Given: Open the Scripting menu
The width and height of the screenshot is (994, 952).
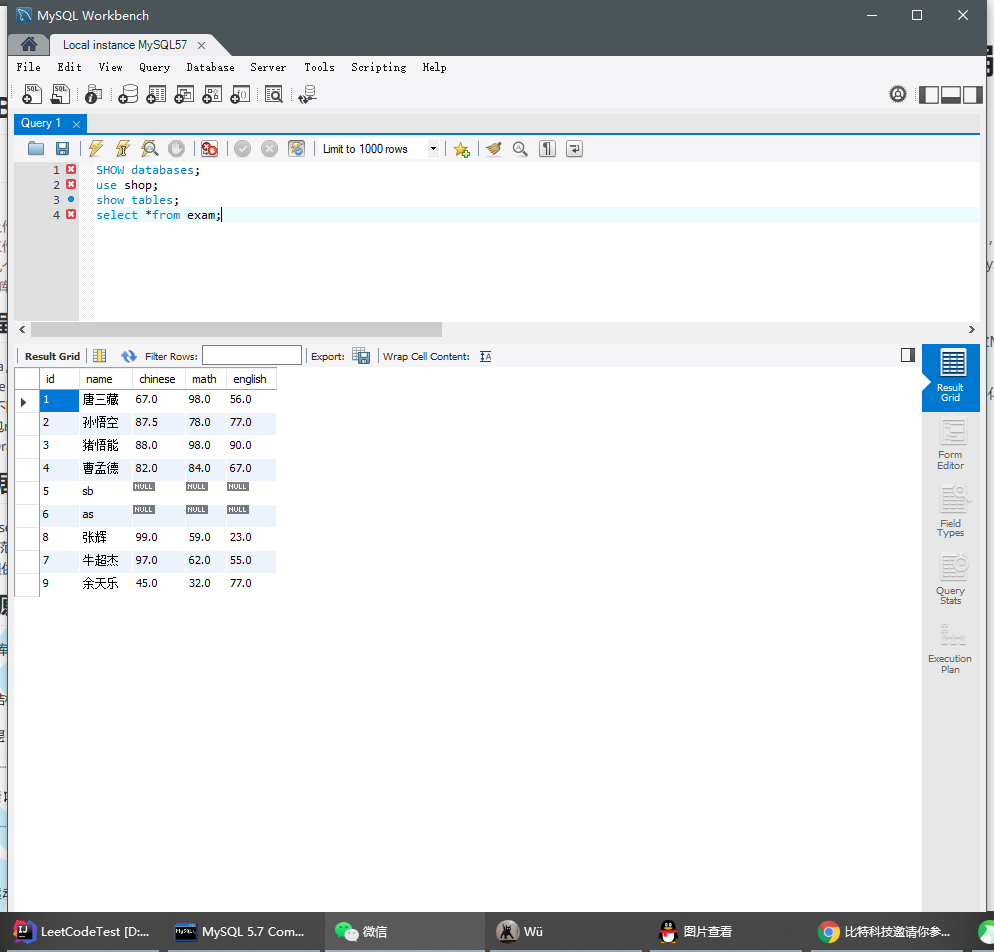Looking at the screenshot, I should (378, 67).
